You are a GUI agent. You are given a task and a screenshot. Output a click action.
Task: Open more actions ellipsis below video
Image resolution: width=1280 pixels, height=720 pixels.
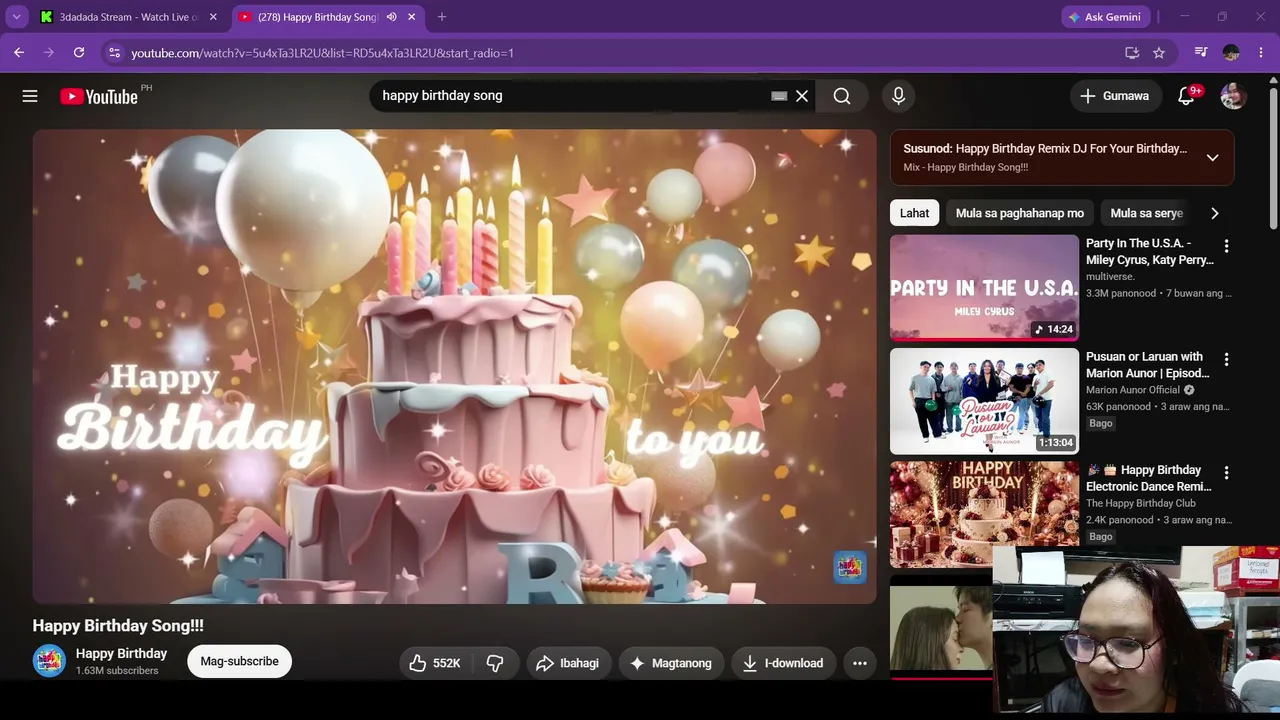click(x=859, y=663)
